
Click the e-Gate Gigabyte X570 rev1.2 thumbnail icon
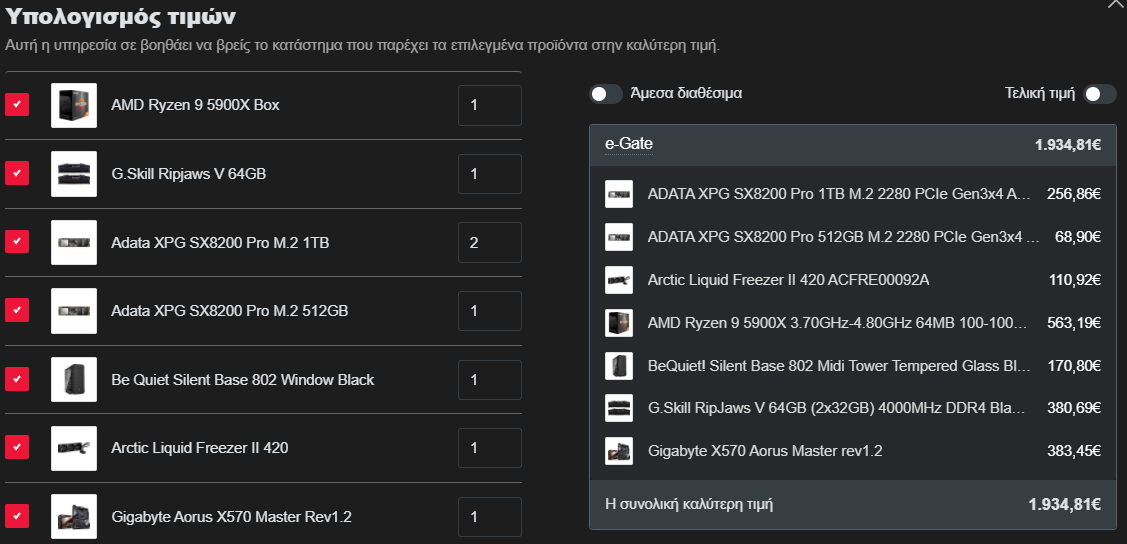click(x=619, y=451)
